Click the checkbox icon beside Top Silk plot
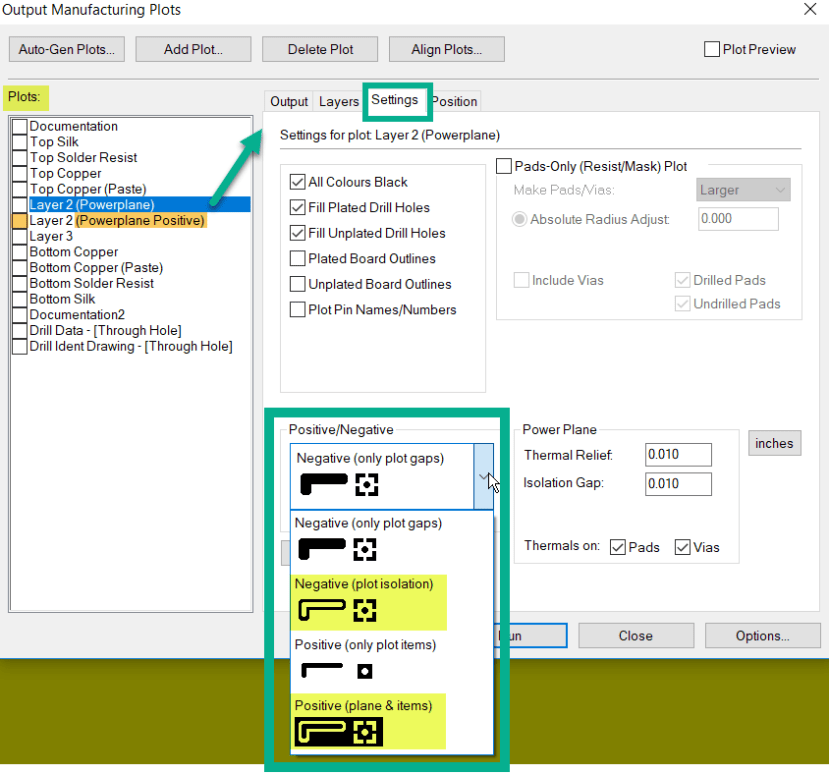The height and width of the screenshot is (774, 829). [x=20, y=142]
